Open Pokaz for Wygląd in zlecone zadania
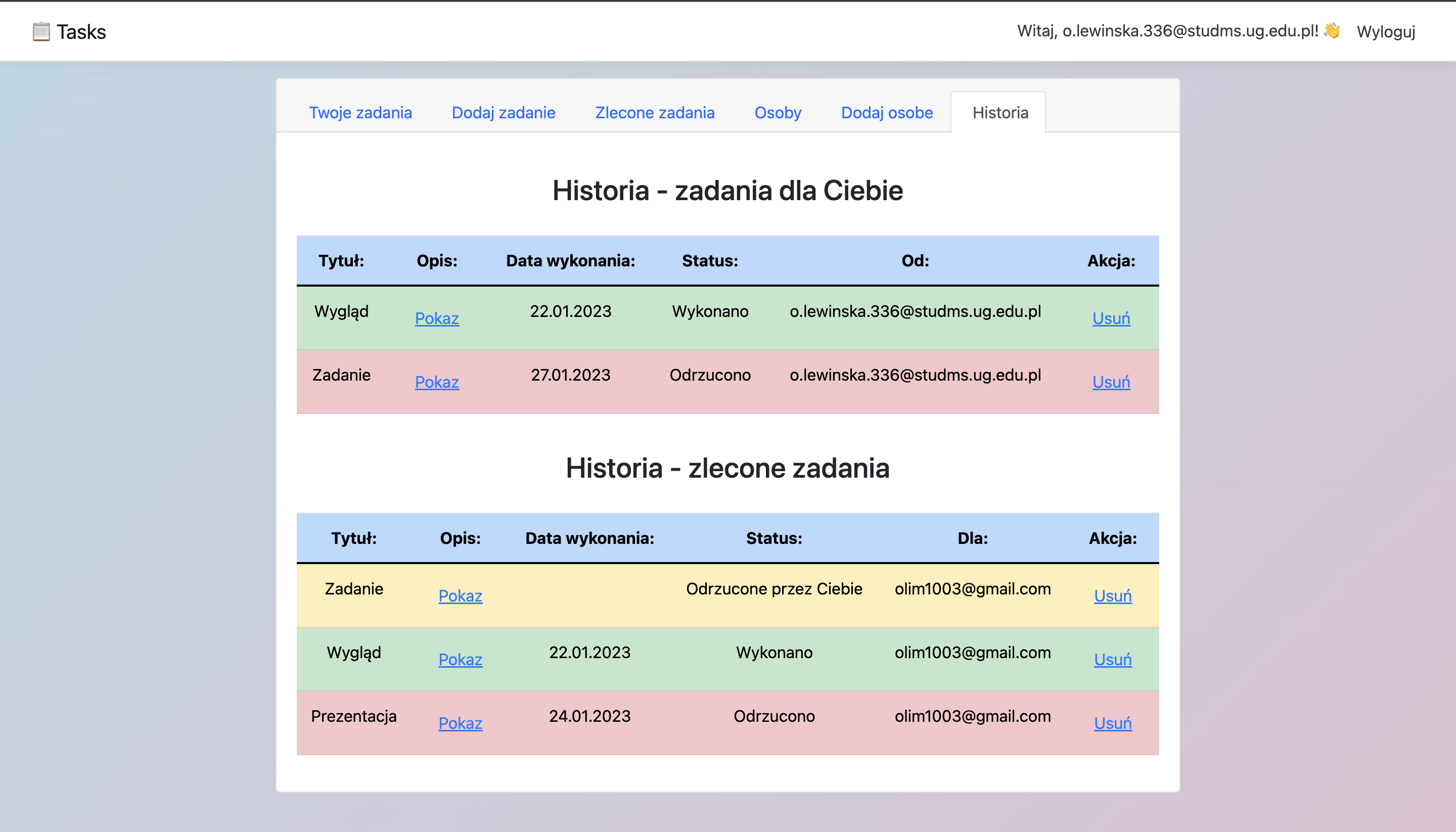1456x832 pixels. [460, 660]
